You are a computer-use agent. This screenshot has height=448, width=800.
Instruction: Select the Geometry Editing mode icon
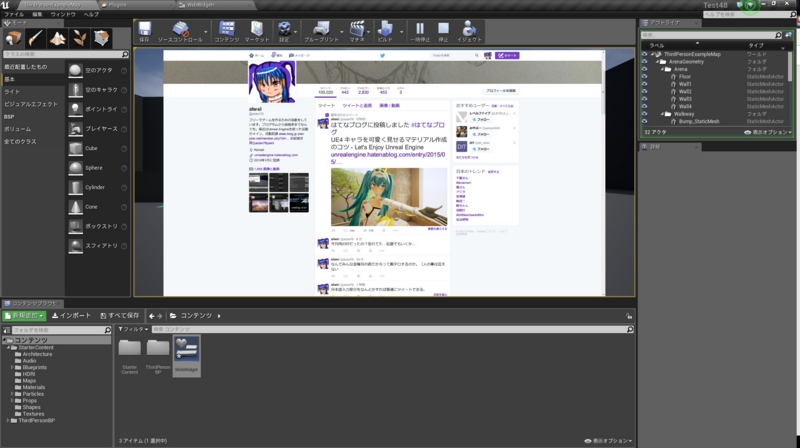pyautogui.click(x=101, y=38)
